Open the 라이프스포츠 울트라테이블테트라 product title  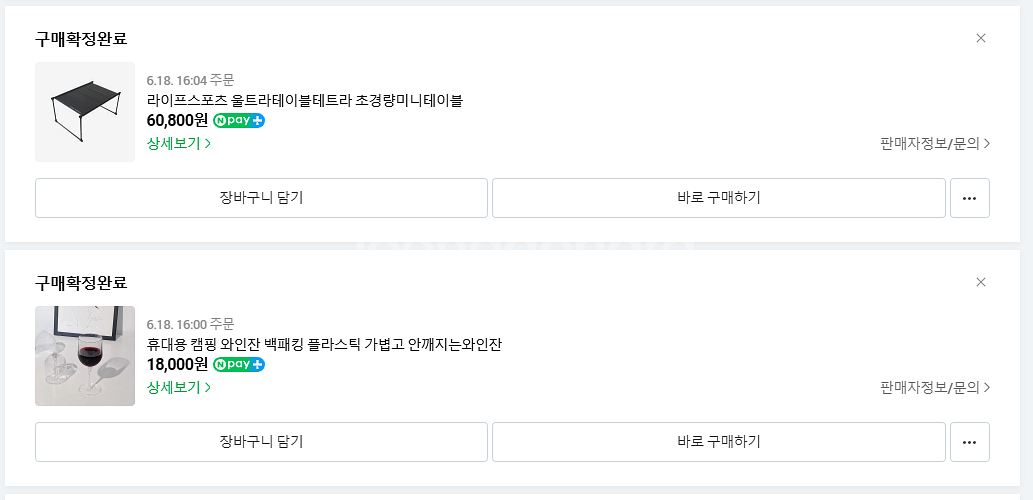304,100
